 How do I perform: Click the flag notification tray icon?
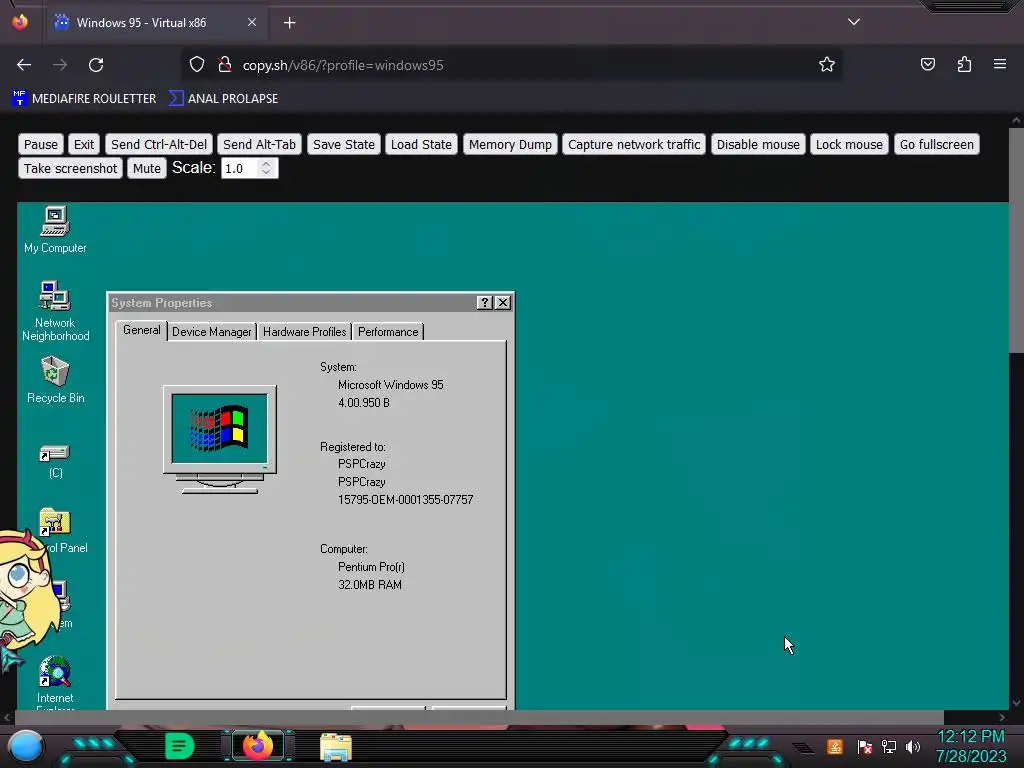click(864, 747)
